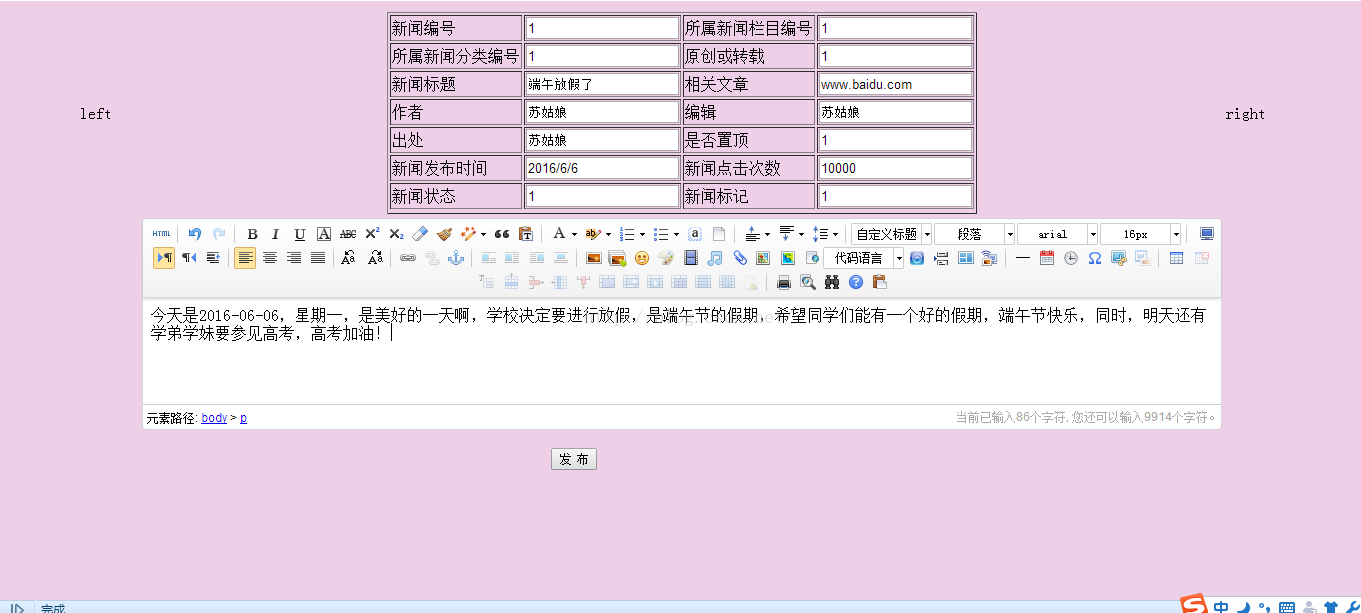The height and width of the screenshot is (613, 1361).
Task: Click the 新闻标题 input field
Action: point(602,84)
